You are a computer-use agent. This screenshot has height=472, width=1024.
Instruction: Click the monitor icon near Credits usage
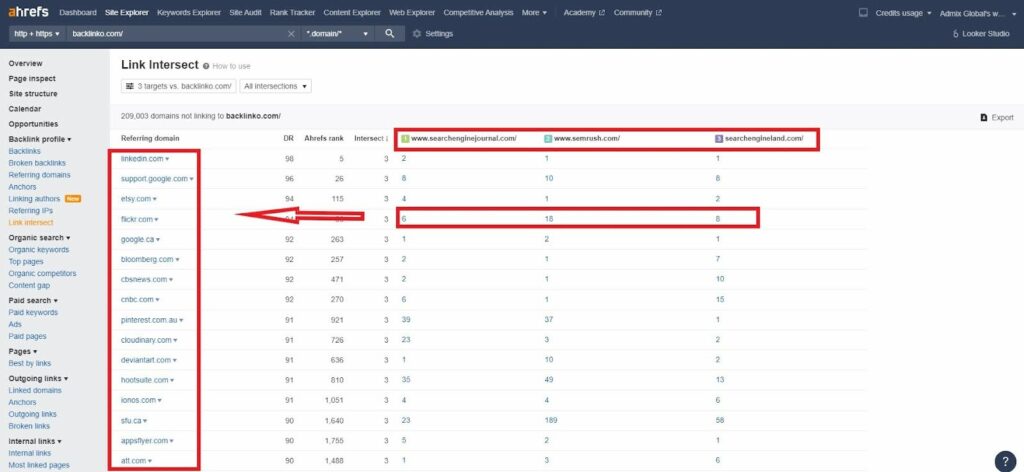coord(863,12)
